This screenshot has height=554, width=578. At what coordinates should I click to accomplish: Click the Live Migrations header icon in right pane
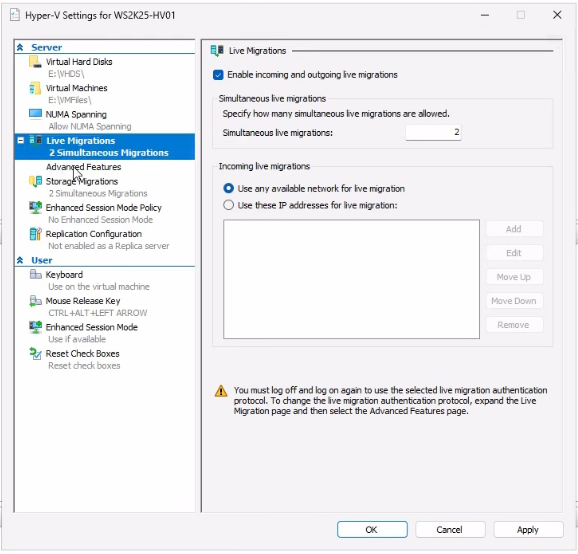[x=217, y=50]
